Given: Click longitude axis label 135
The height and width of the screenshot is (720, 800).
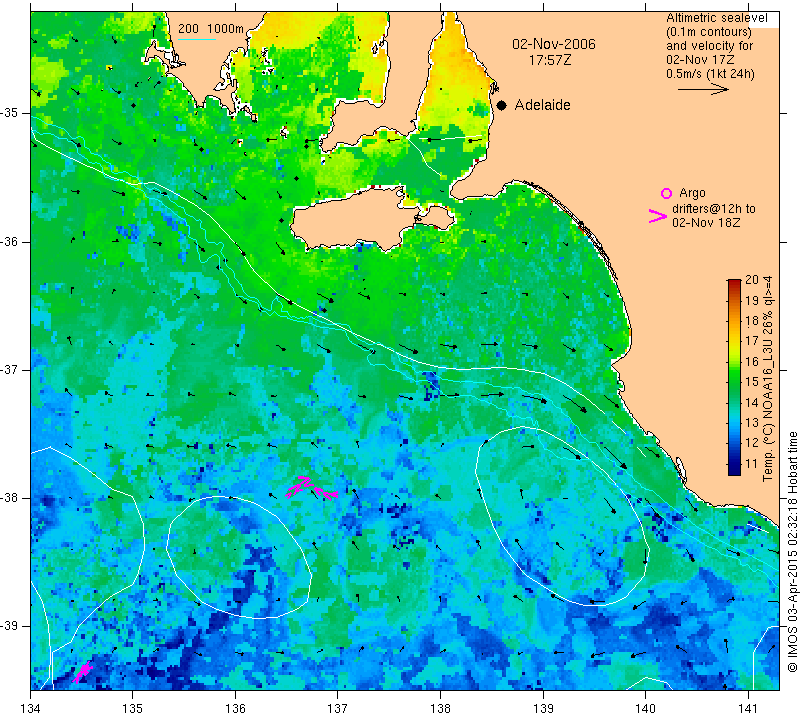Looking at the screenshot, I should click(x=133, y=709).
